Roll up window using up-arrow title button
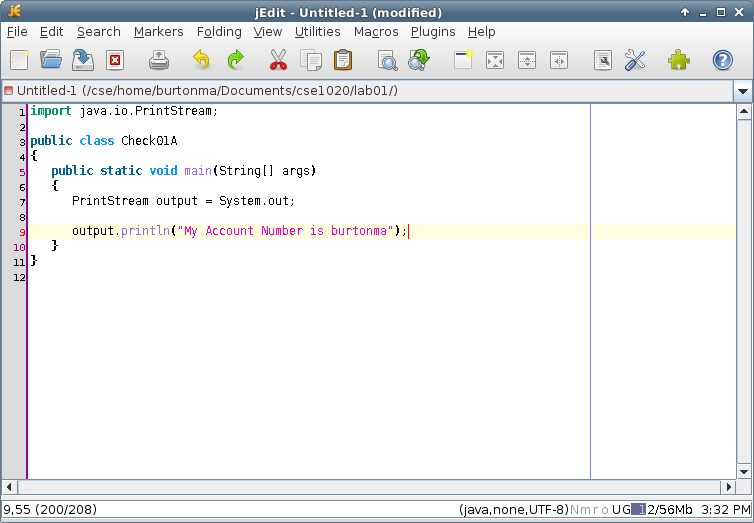This screenshot has width=754, height=523. click(x=685, y=12)
